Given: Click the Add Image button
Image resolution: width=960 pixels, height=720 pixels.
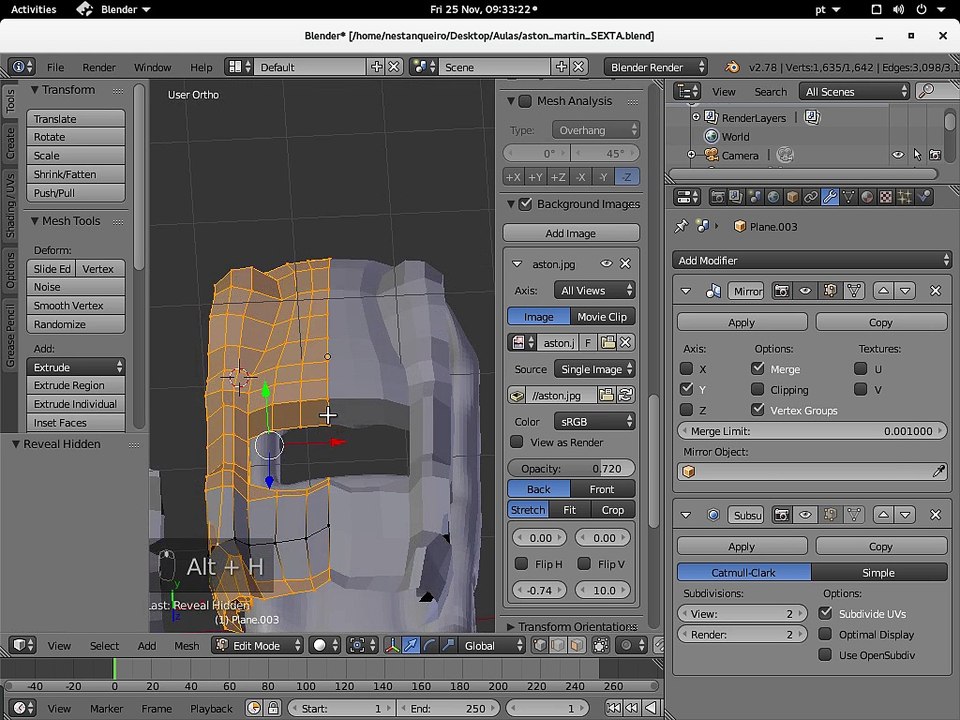Looking at the screenshot, I should click(x=571, y=233).
